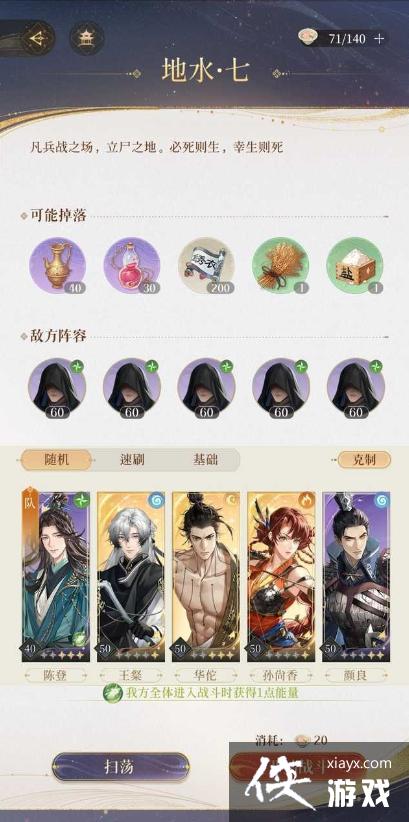Image resolution: width=409 pixels, height=822 pixels.
Task: Select the 华佗 character card
Action: tap(206, 576)
